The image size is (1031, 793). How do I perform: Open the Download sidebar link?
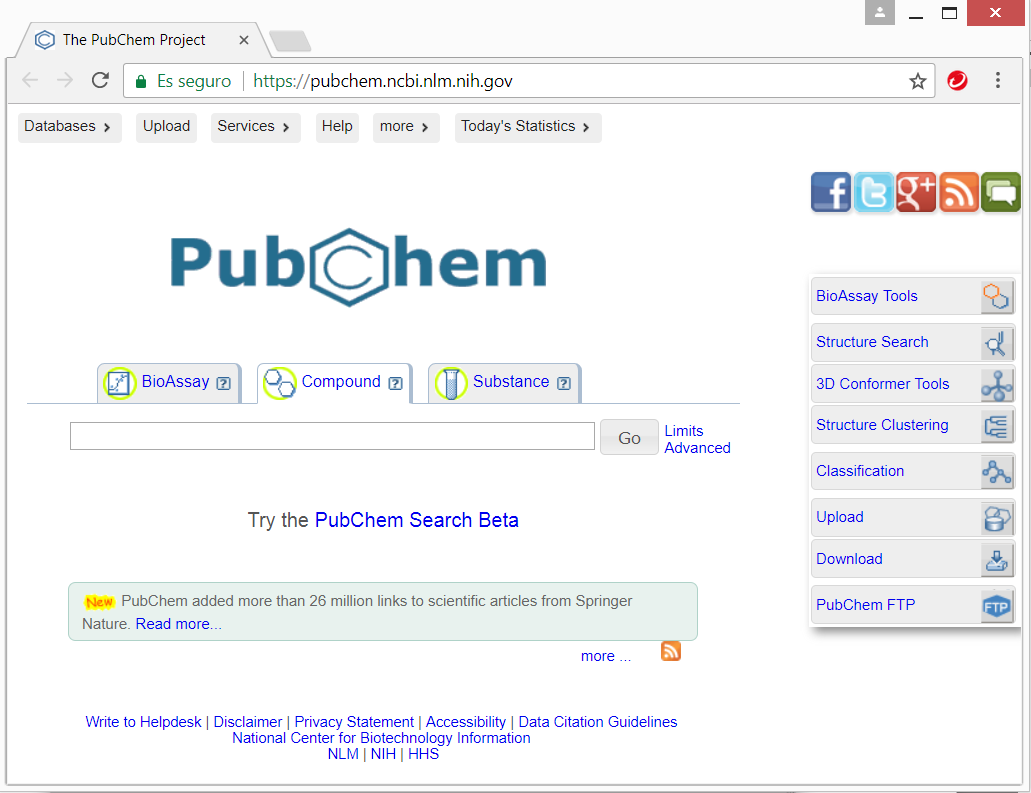(850, 560)
